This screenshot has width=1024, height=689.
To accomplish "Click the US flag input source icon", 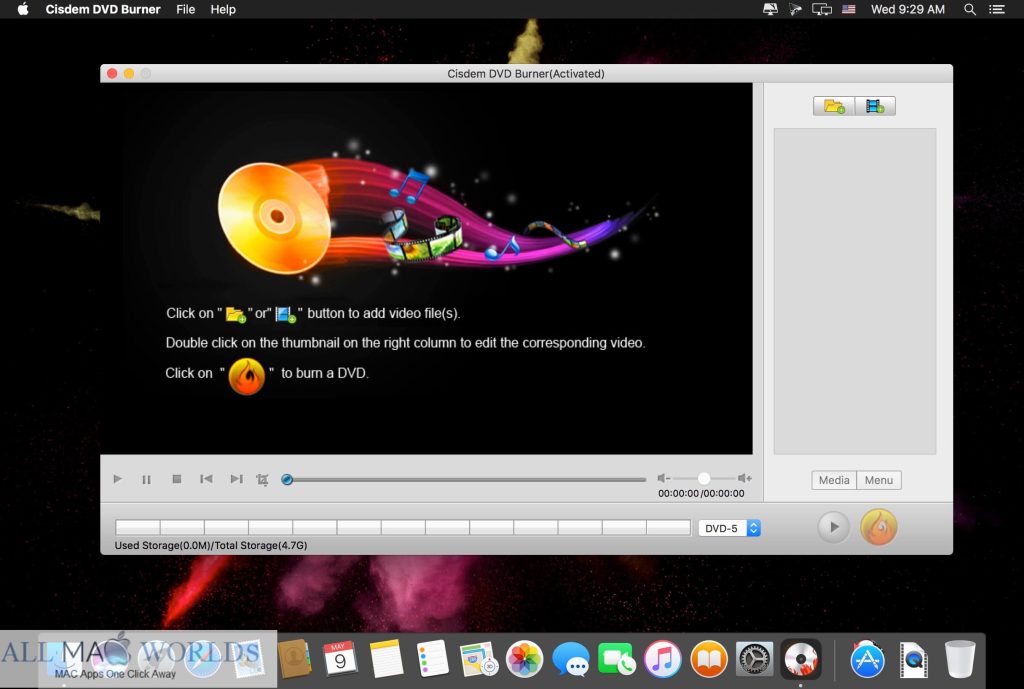I will click(848, 9).
